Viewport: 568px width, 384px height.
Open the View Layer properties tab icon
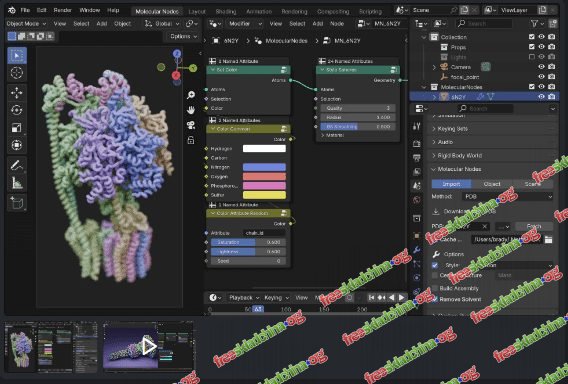point(417,171)
